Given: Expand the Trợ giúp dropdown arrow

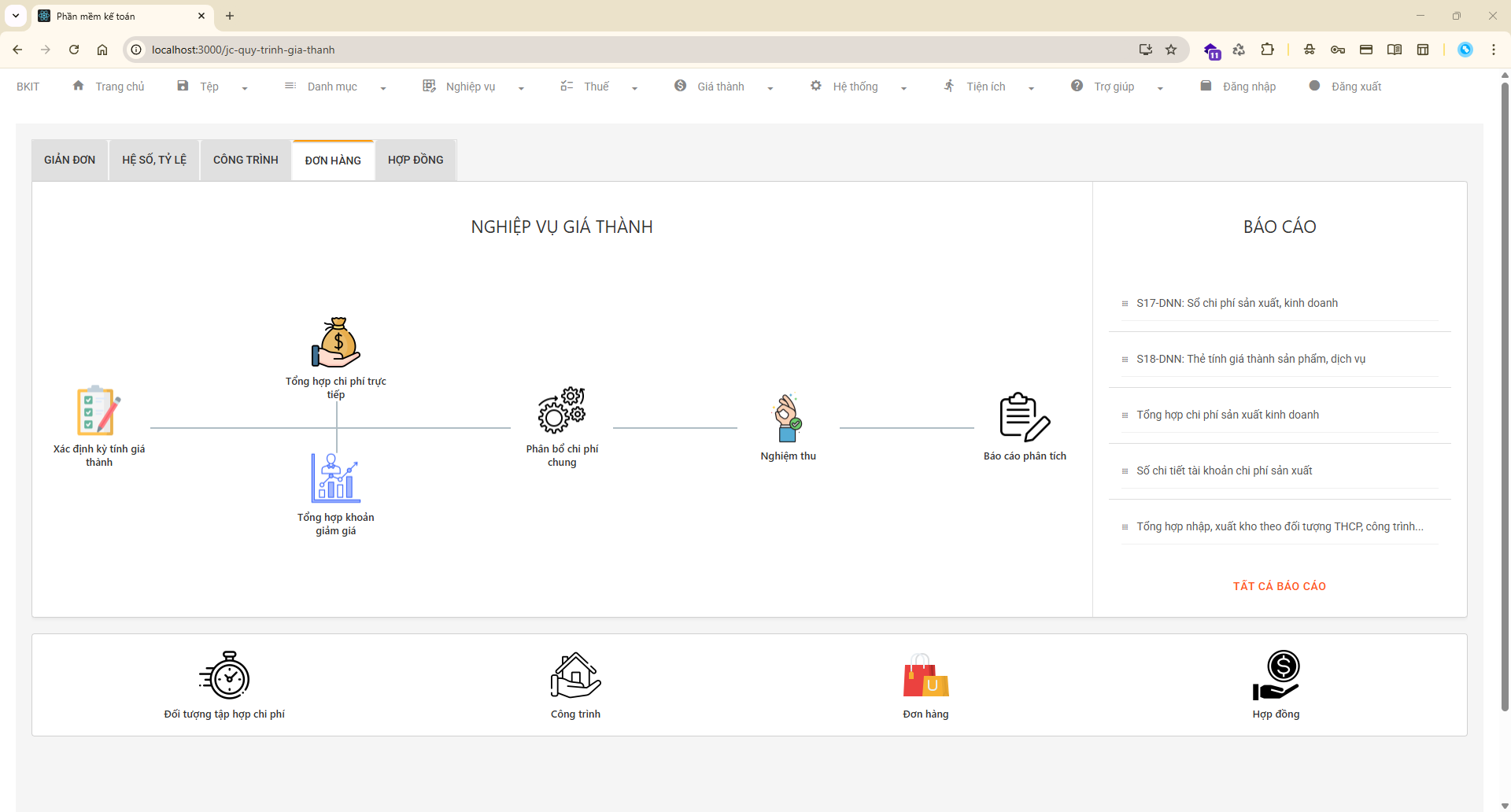Looking at the screenshot, I should click(1160, 88).
